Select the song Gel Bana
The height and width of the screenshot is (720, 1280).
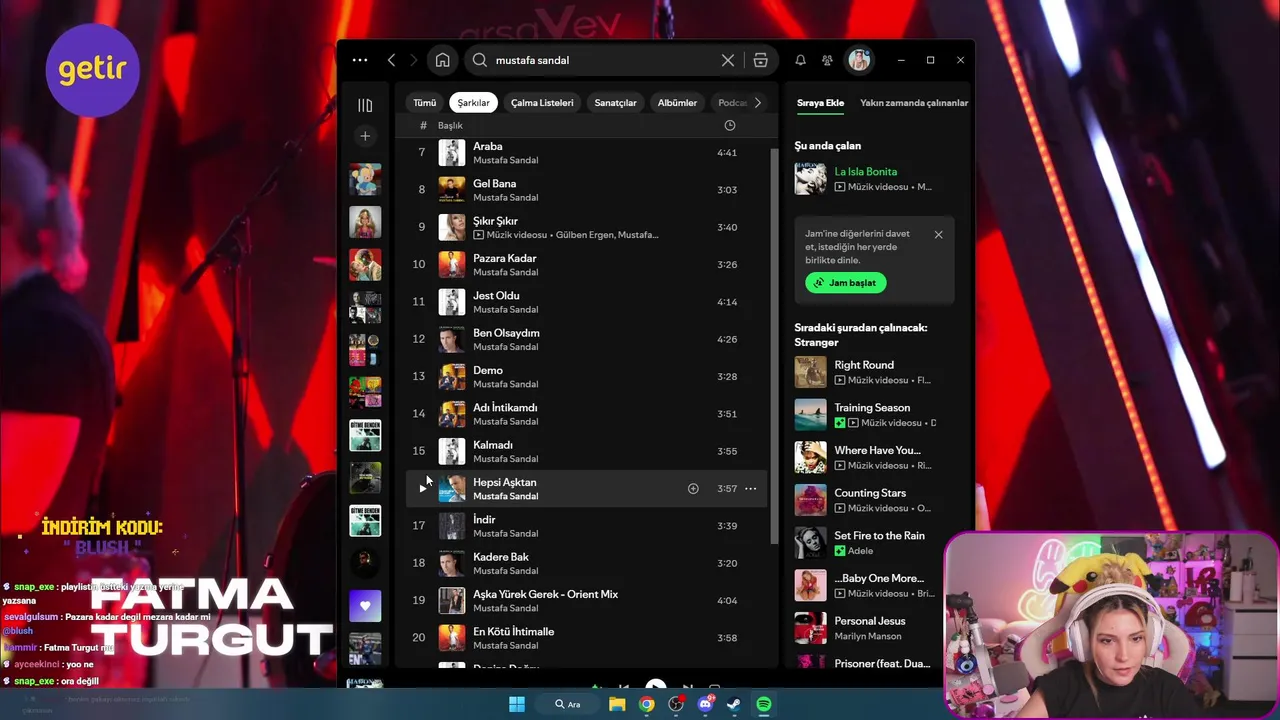[586, 190]
